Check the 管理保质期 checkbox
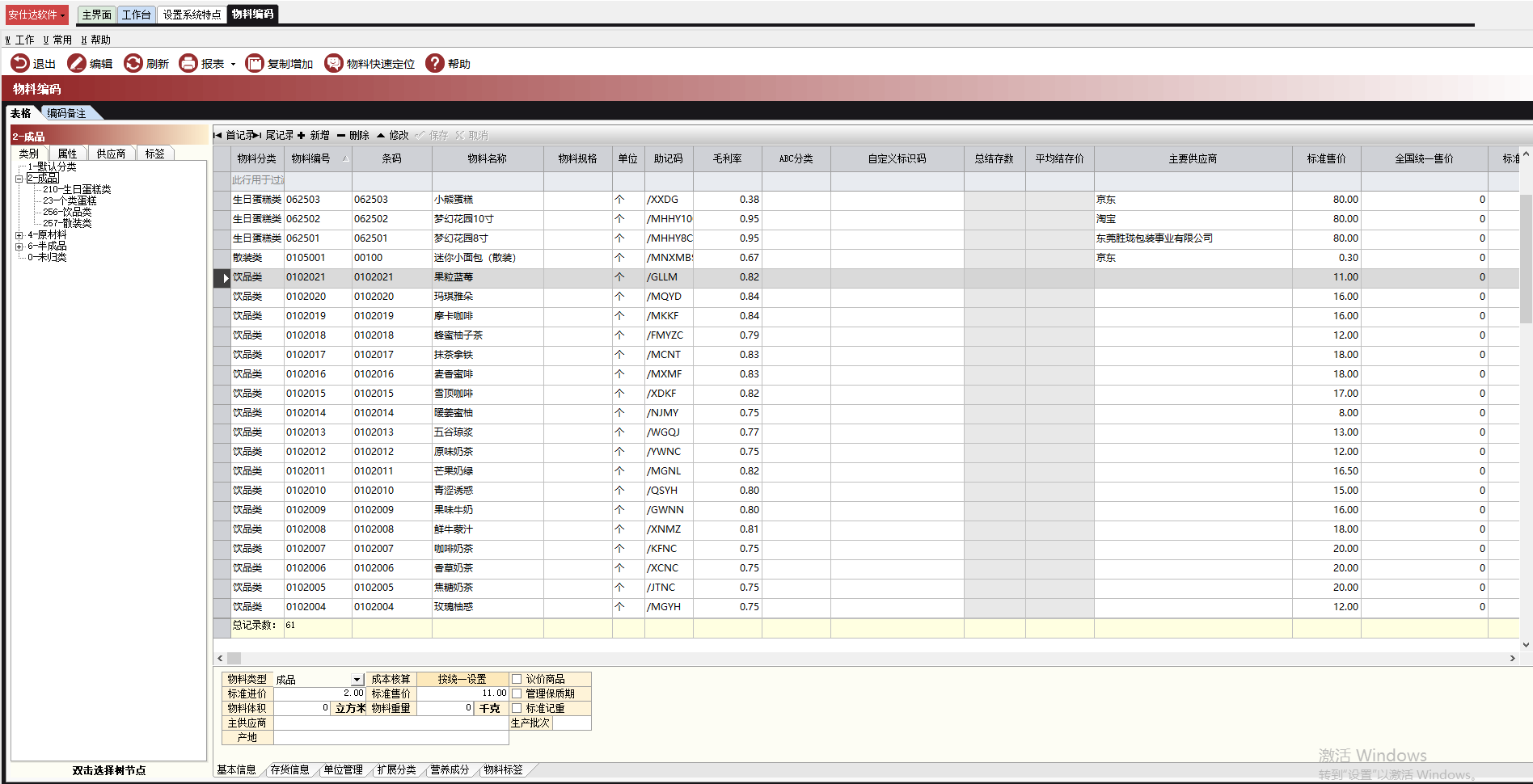The height and width of the screenshot is (784, 1533). [517, 693]
